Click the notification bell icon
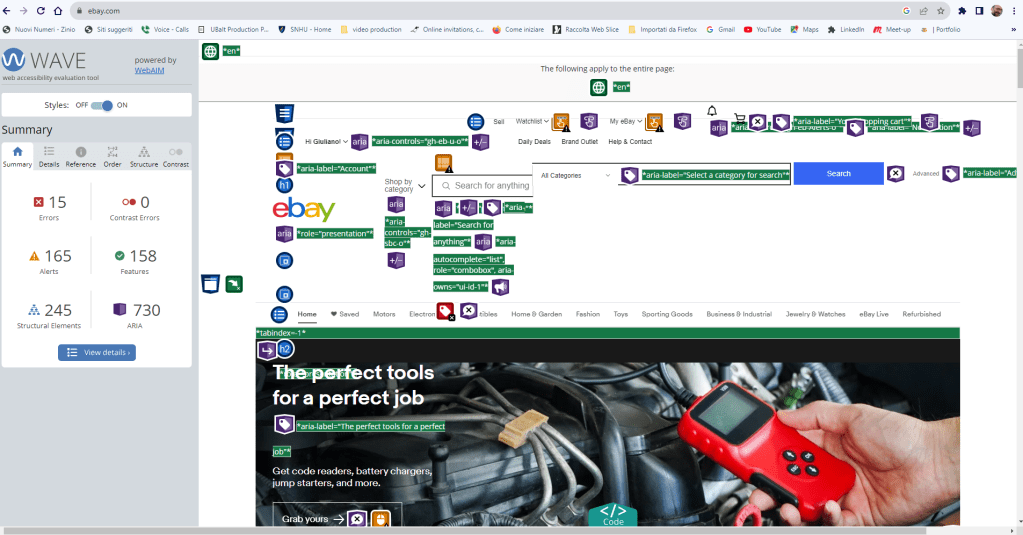This screenshot has height=535, width=1023. tap(712, 111)
